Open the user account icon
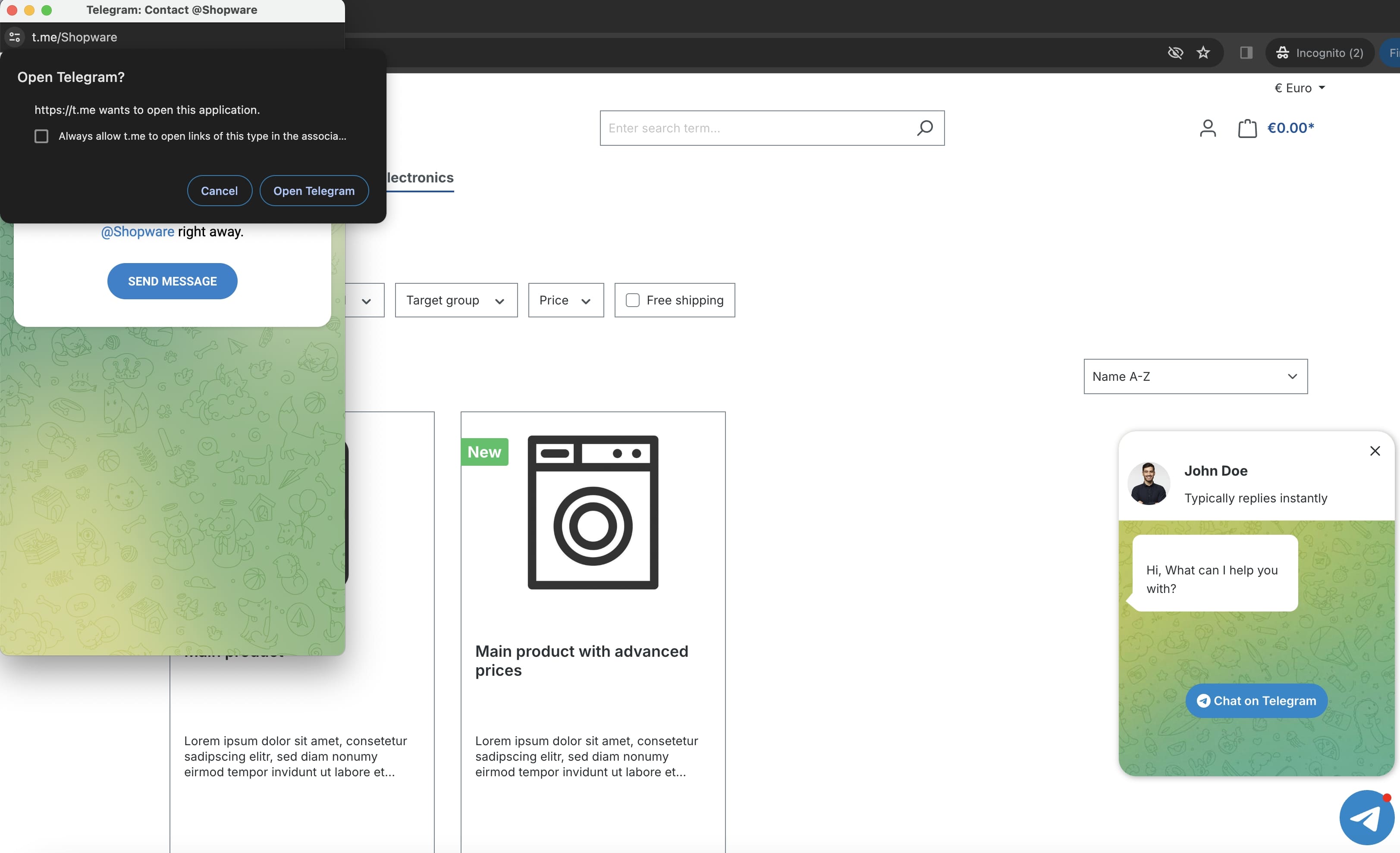Viewport: 1400px width, 853px height. 1207,128
